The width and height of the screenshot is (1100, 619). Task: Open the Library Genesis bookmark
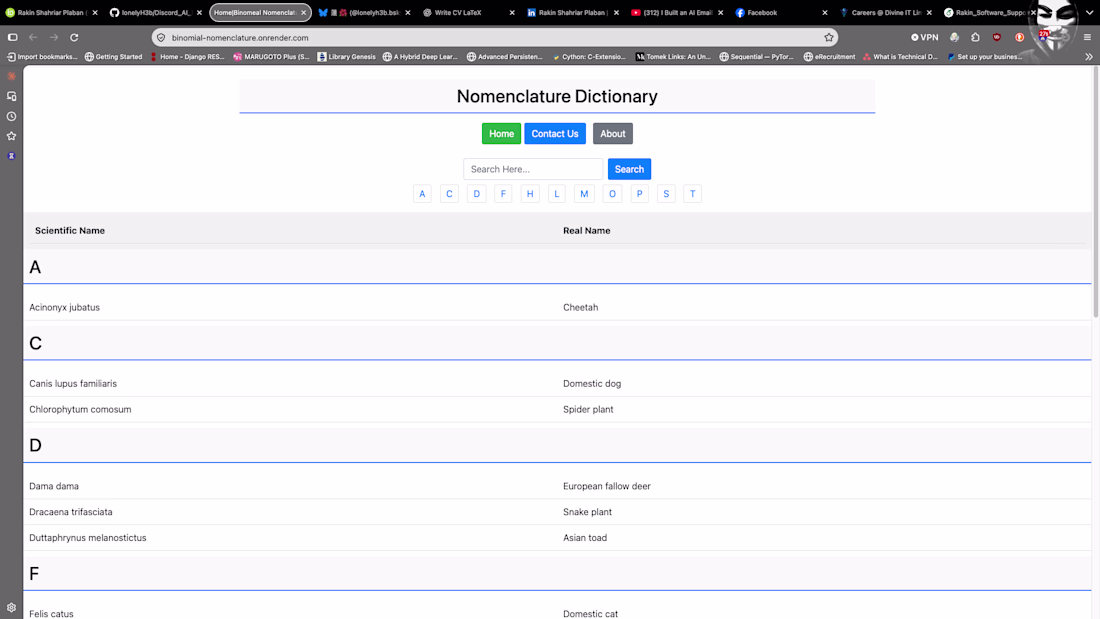[347, 57]
